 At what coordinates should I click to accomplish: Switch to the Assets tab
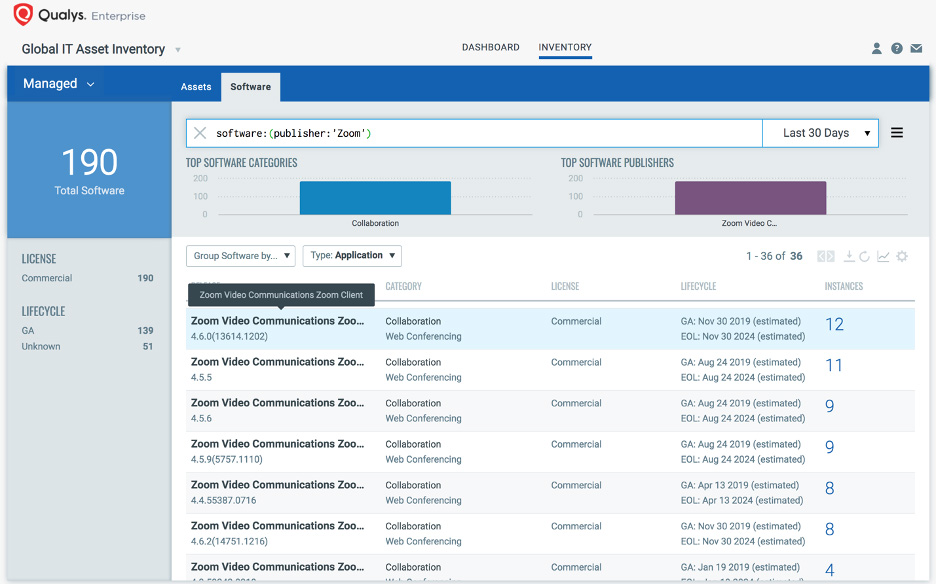coord(196,87)
